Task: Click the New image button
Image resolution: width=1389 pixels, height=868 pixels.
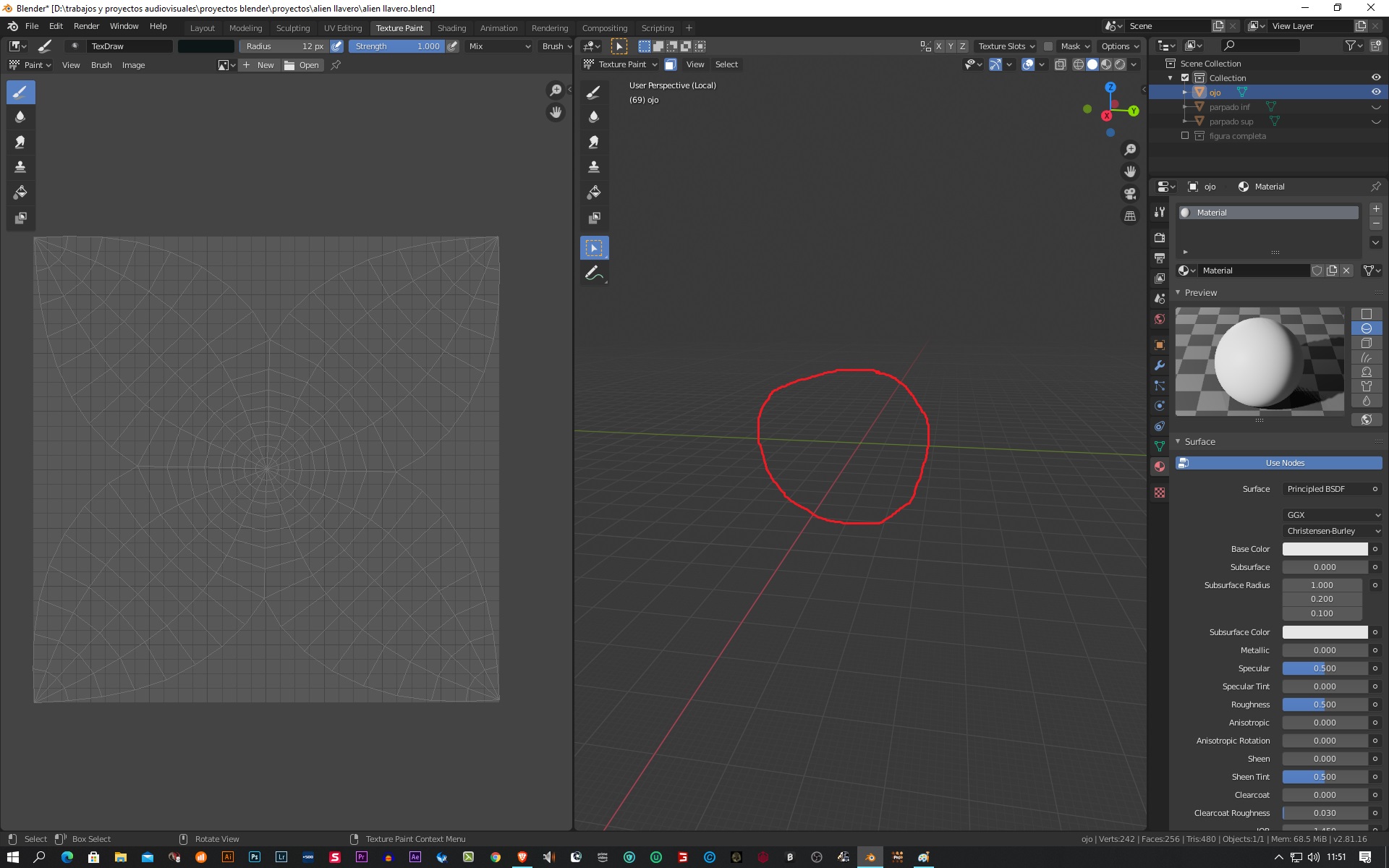Action: (x=259, y=65)
